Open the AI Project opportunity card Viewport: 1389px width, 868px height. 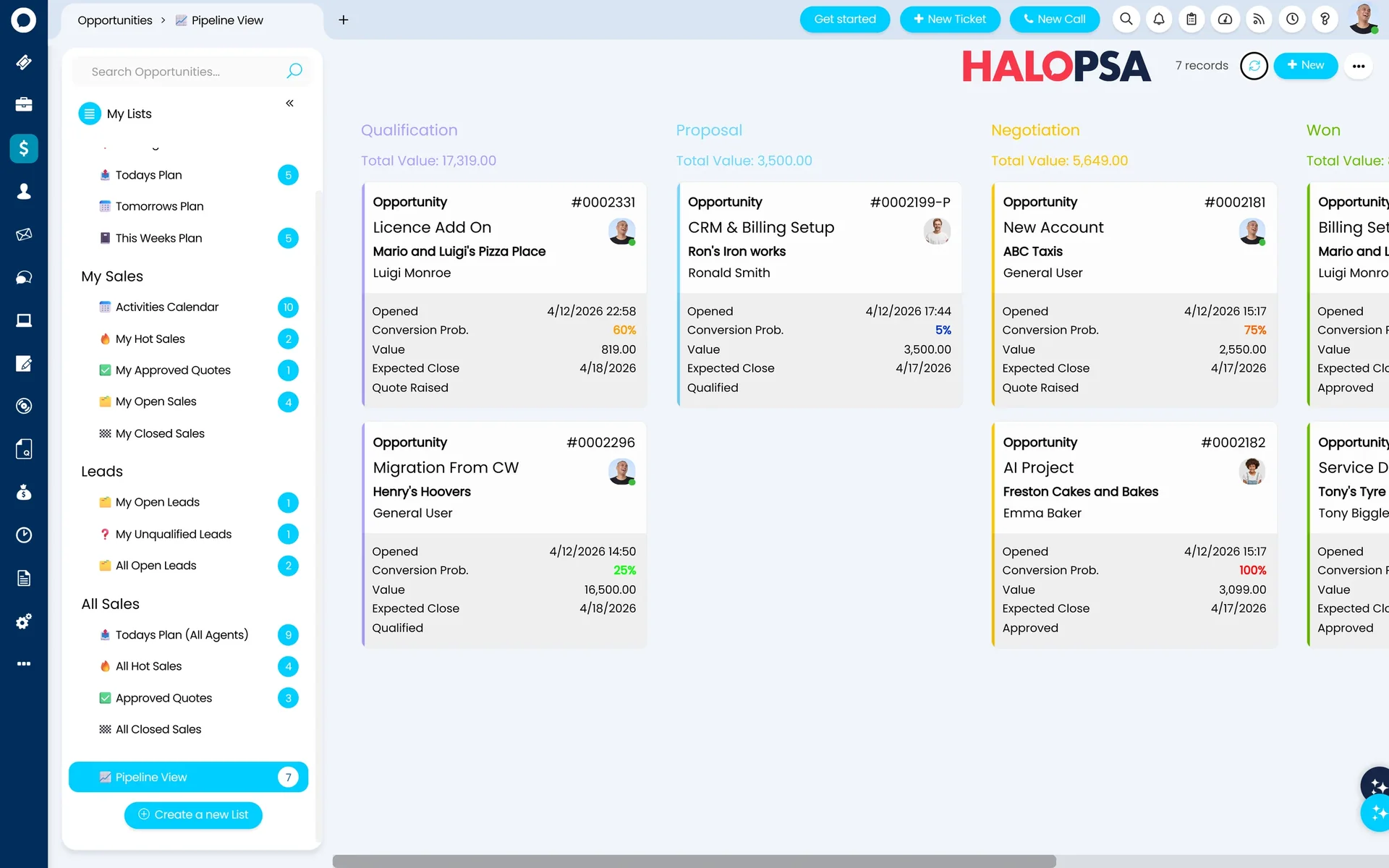click(1134, 535)
